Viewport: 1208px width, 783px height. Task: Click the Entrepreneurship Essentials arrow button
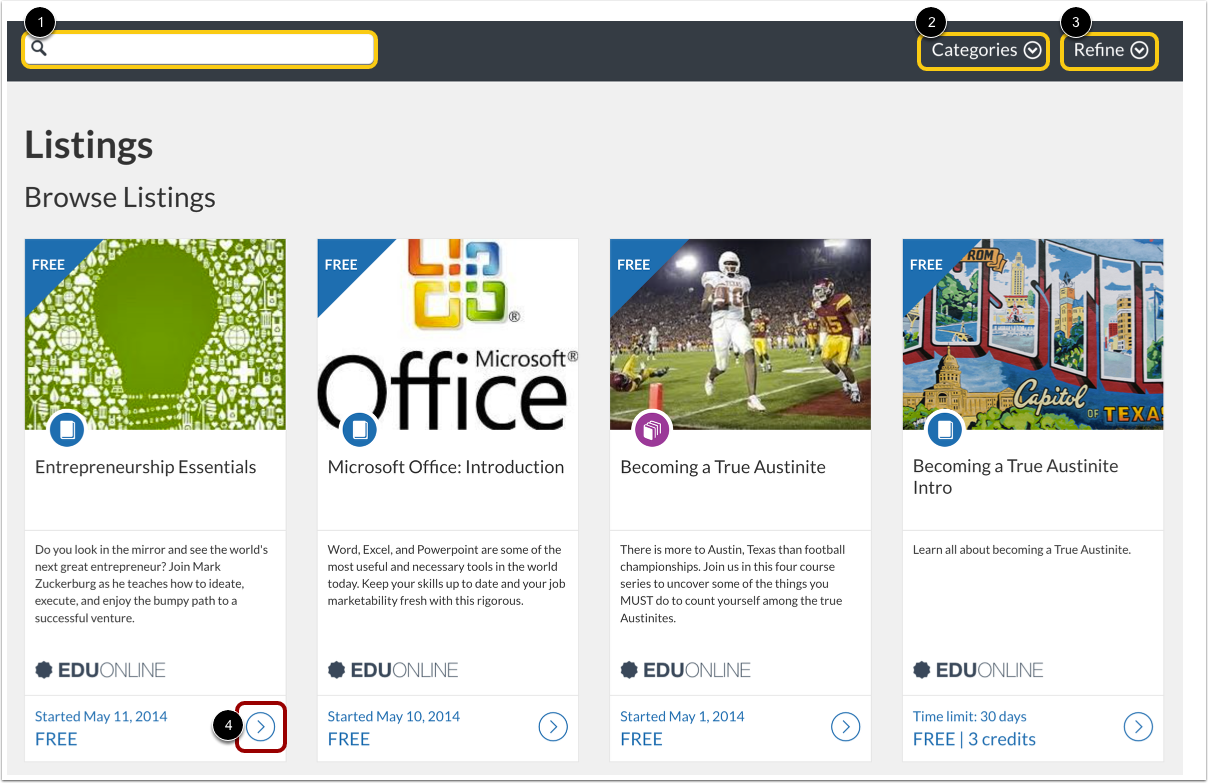click(260, 727)
